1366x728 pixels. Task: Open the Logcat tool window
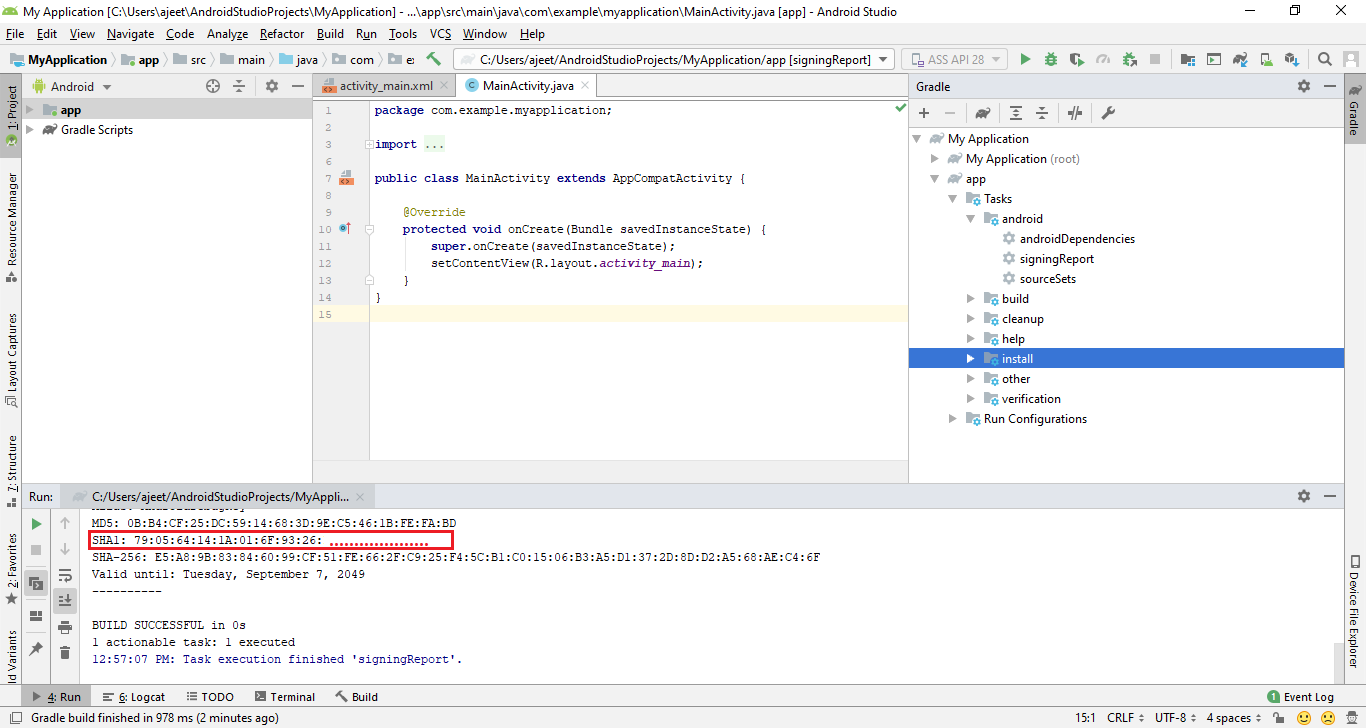(x=133, y=697)
